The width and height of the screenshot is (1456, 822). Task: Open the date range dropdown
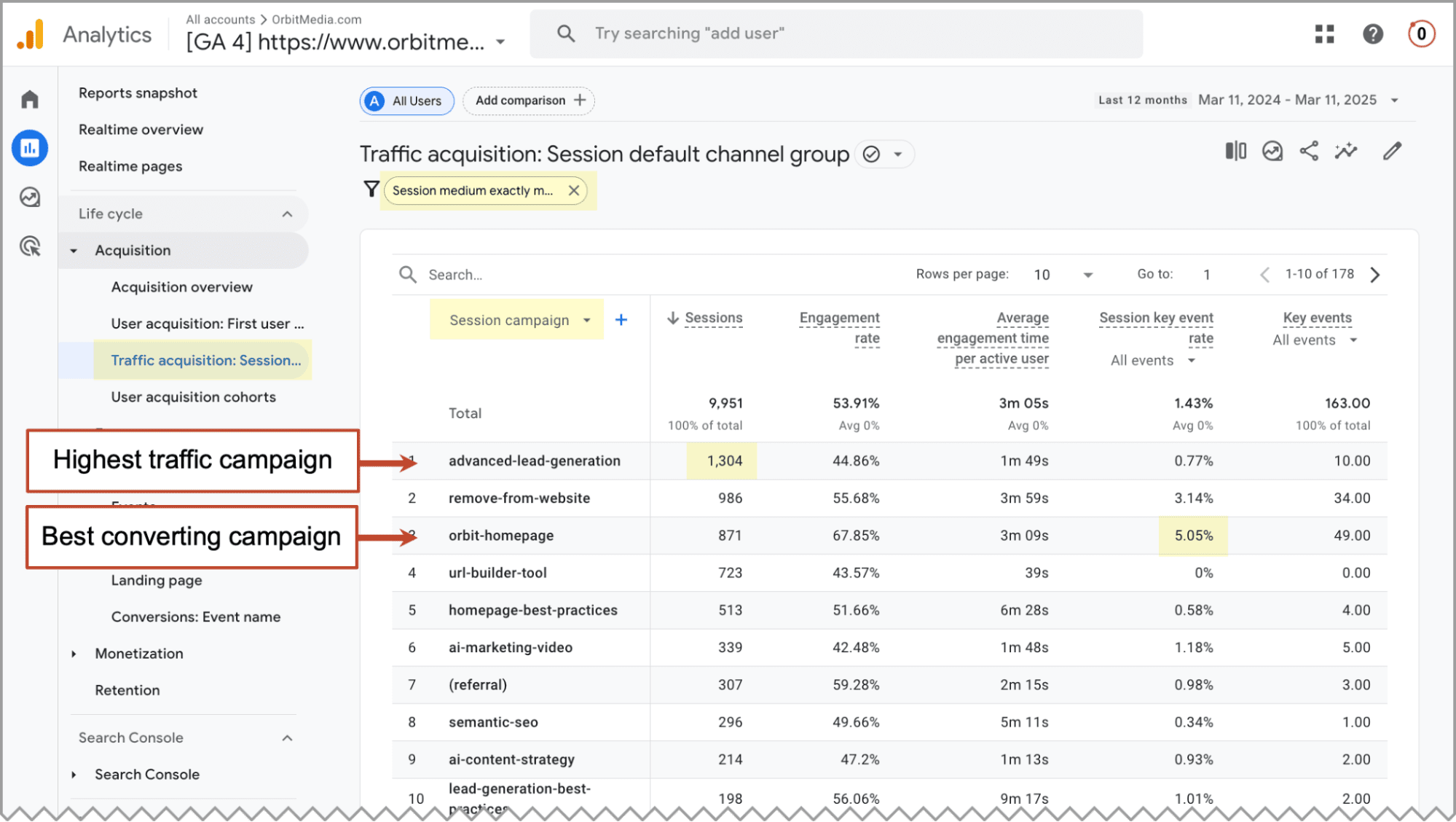[x=1394, y=101]
